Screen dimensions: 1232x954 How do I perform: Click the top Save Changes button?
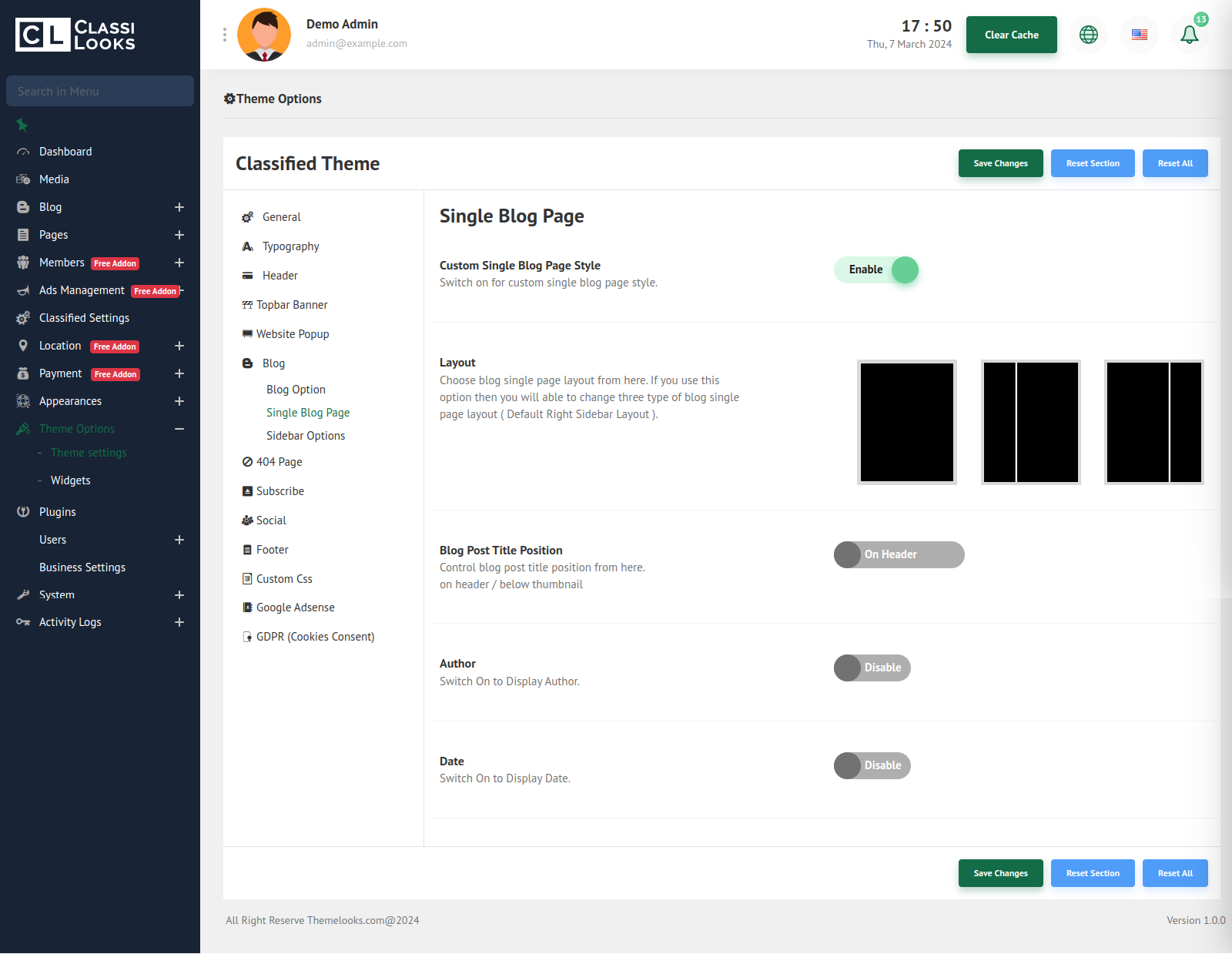(1000, 163)
